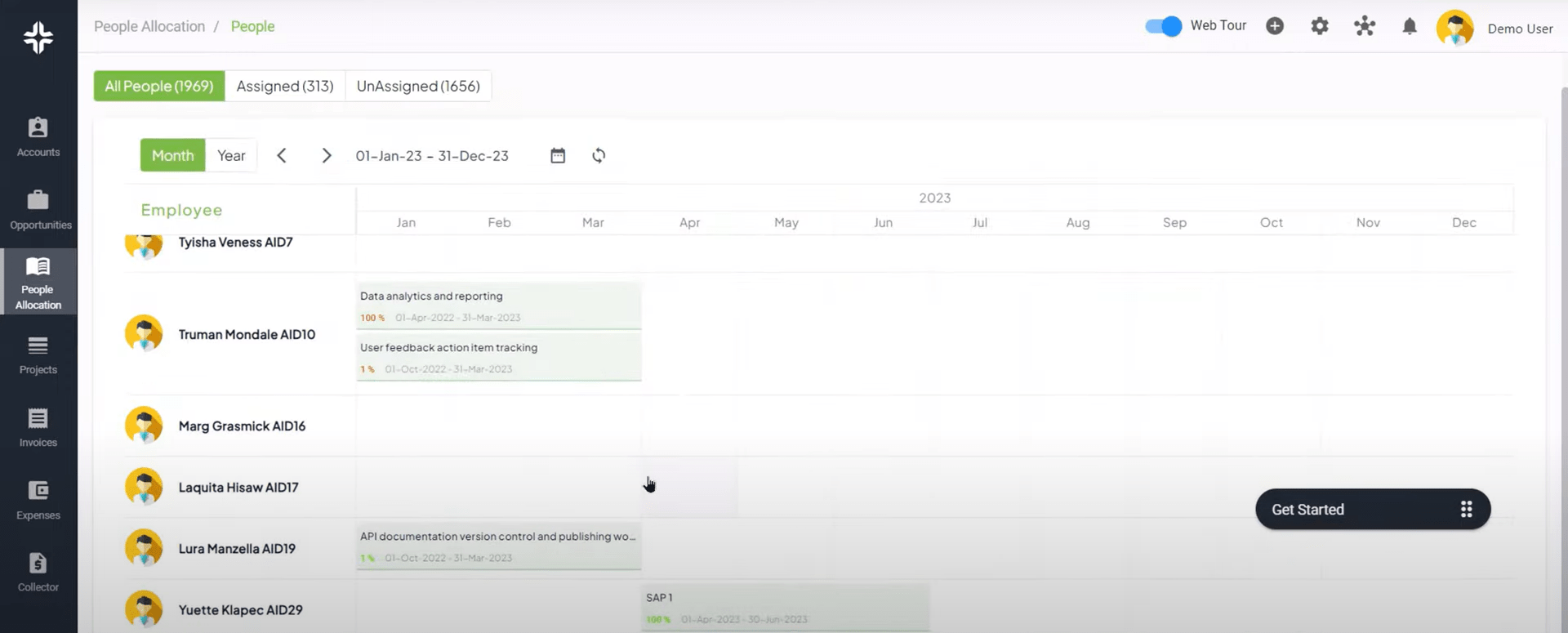
Task: Go to Projects in sidebar
Action: click(x=38, y=354)
